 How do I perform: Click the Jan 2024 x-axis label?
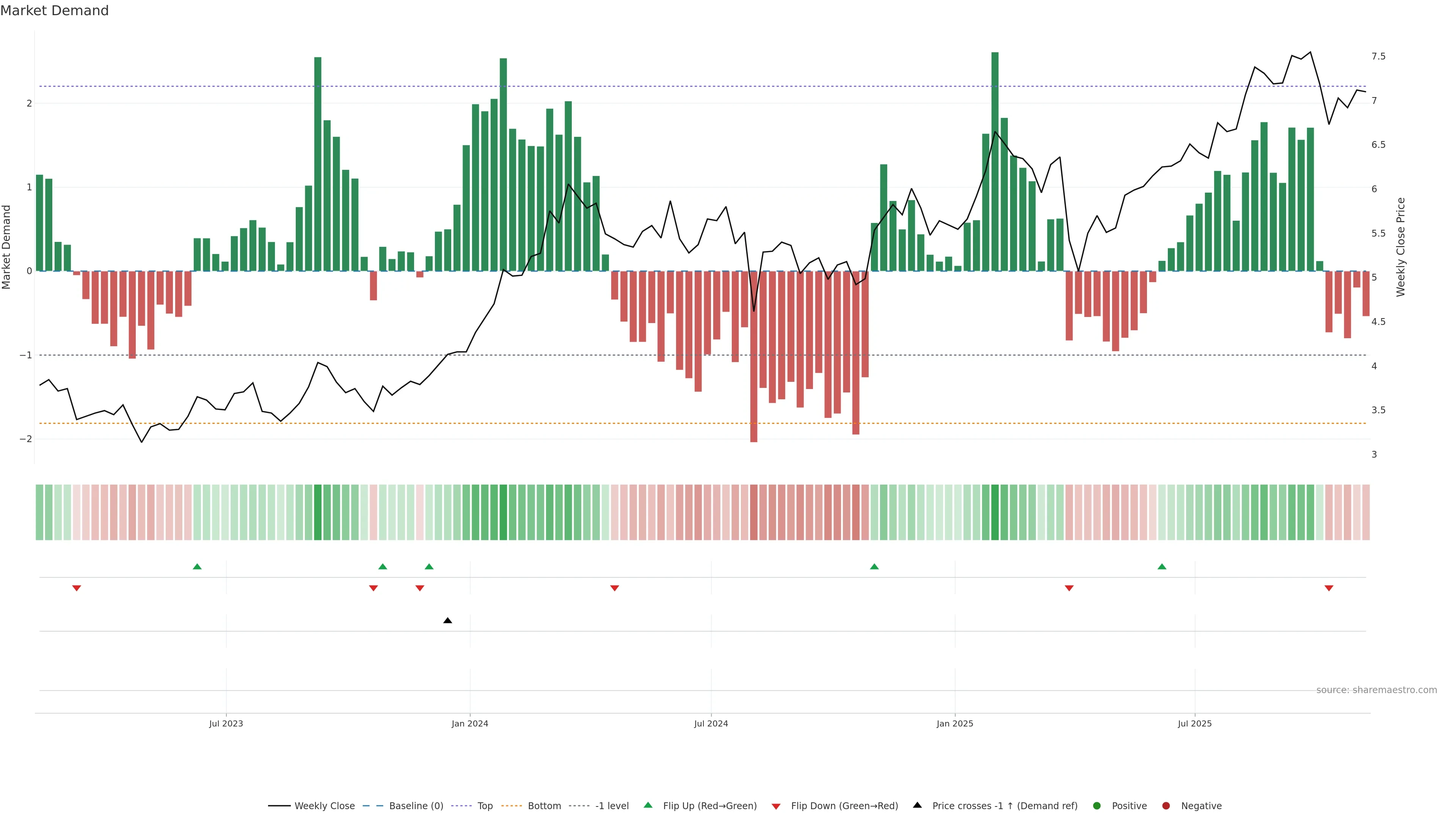[470, 724]
